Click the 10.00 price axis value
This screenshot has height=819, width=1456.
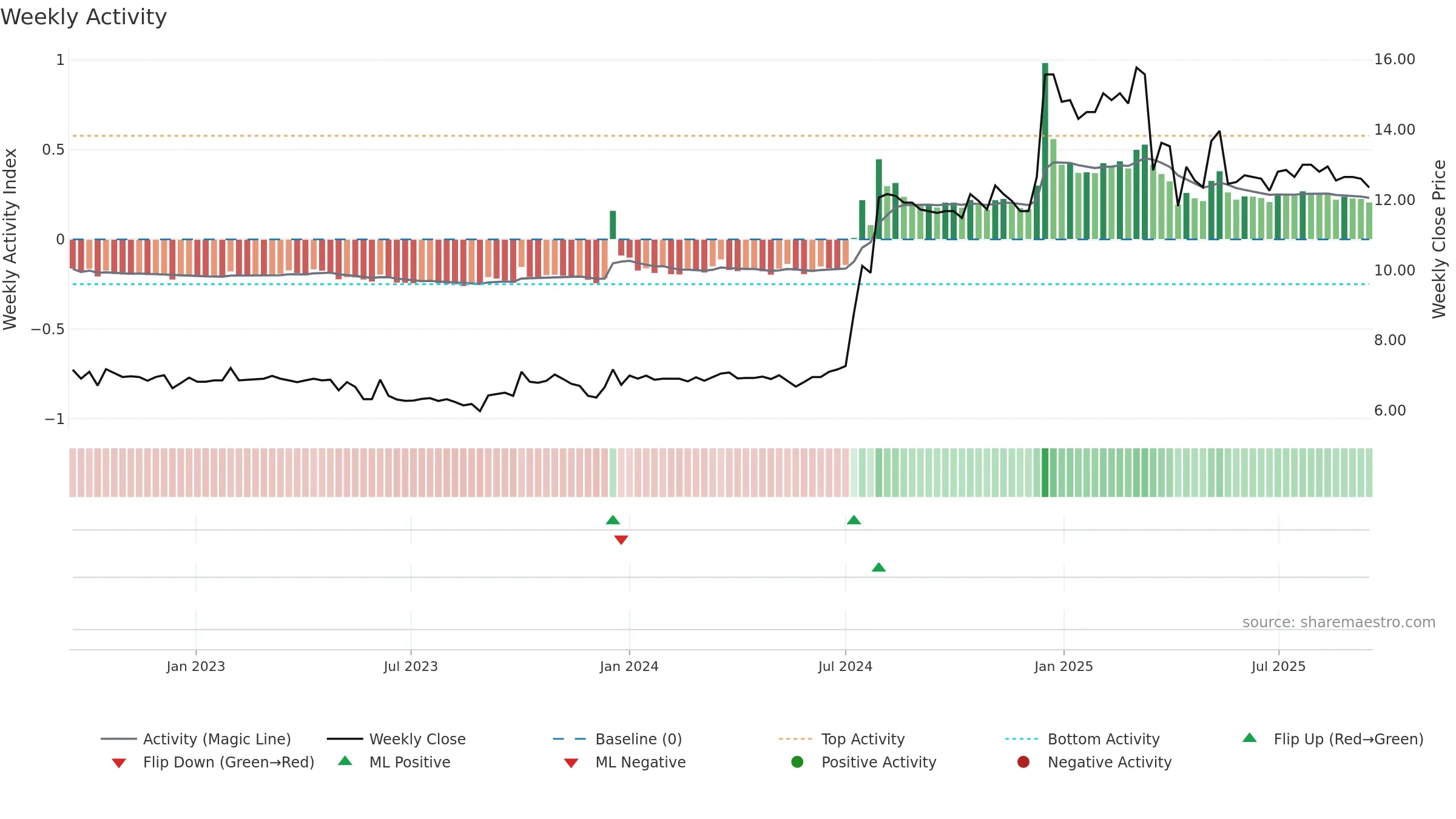coord(1394,271)
